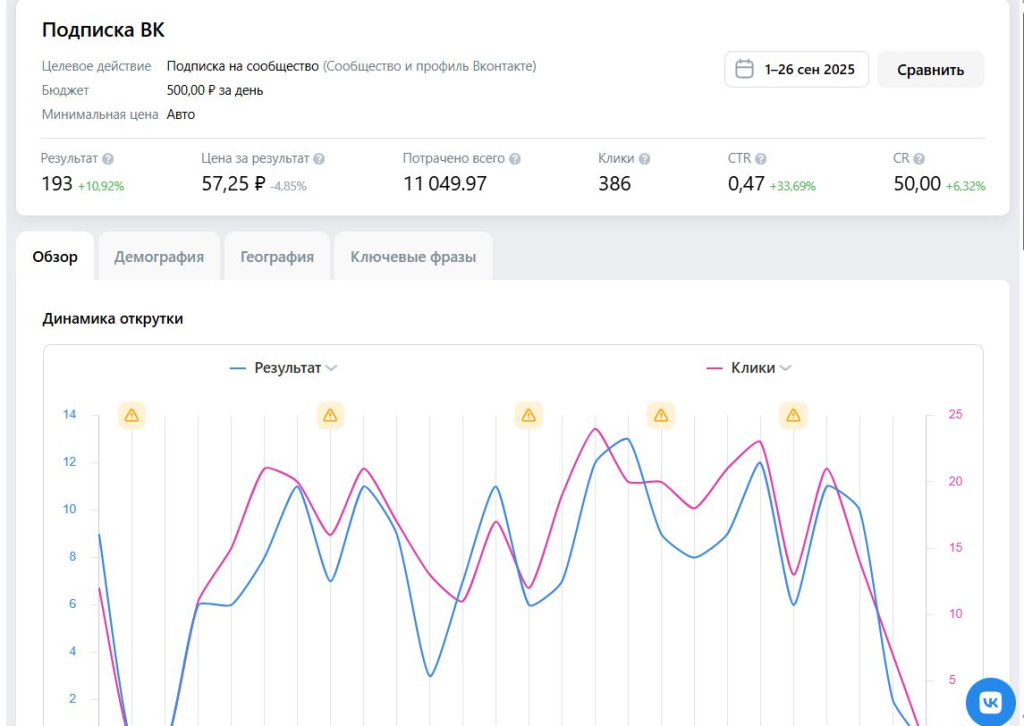This screenshot has height=726, width=1024.
Task: Click the fourth warning marker on chart
Action: click(661, 415)
